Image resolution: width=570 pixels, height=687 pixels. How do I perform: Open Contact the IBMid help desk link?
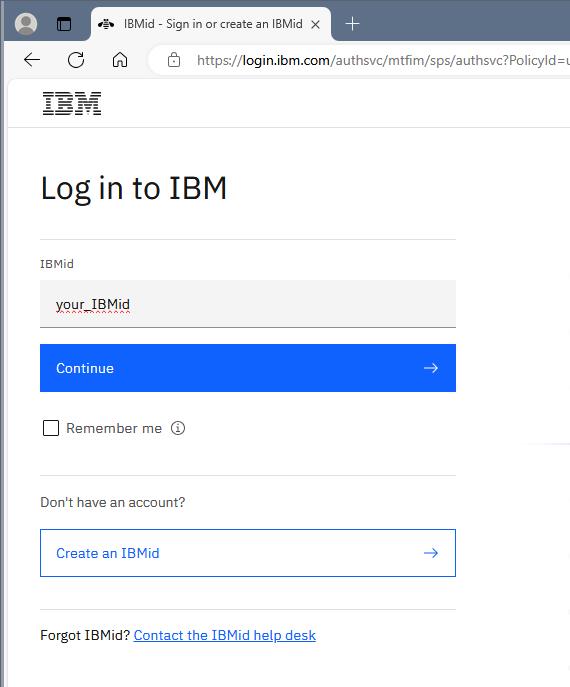click(x=225, y=635)
